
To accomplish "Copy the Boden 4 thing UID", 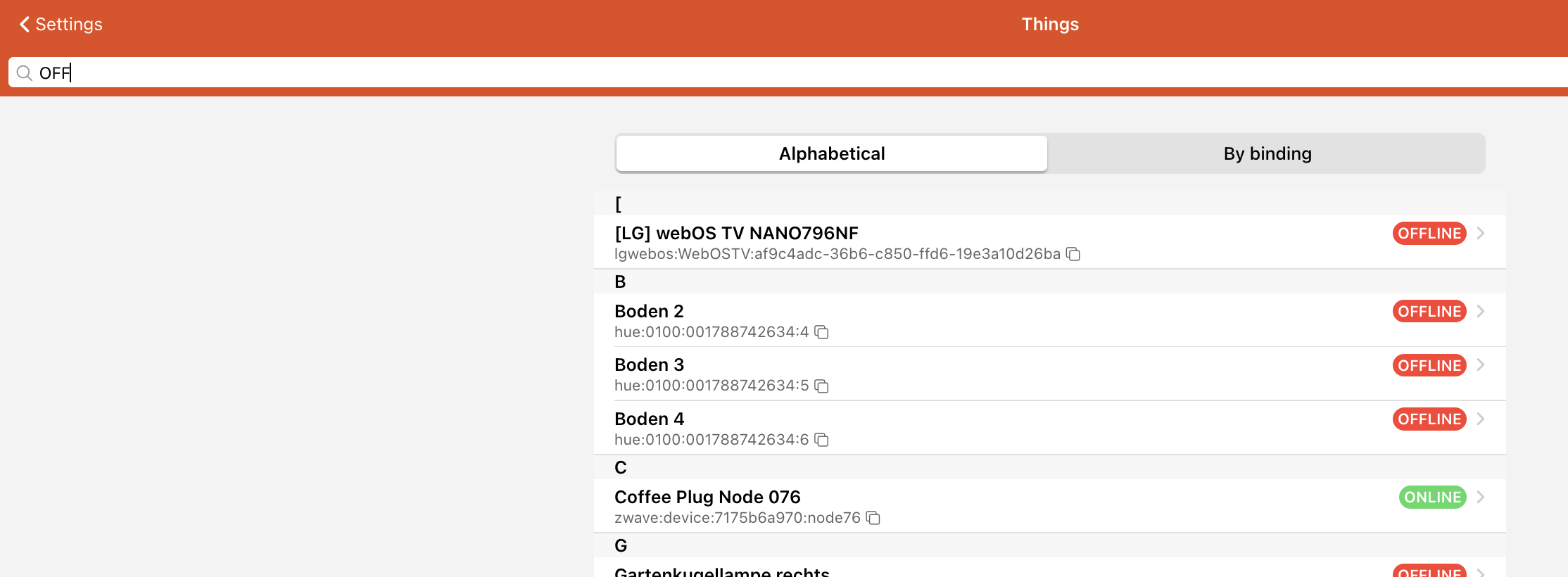I will 821,440.
